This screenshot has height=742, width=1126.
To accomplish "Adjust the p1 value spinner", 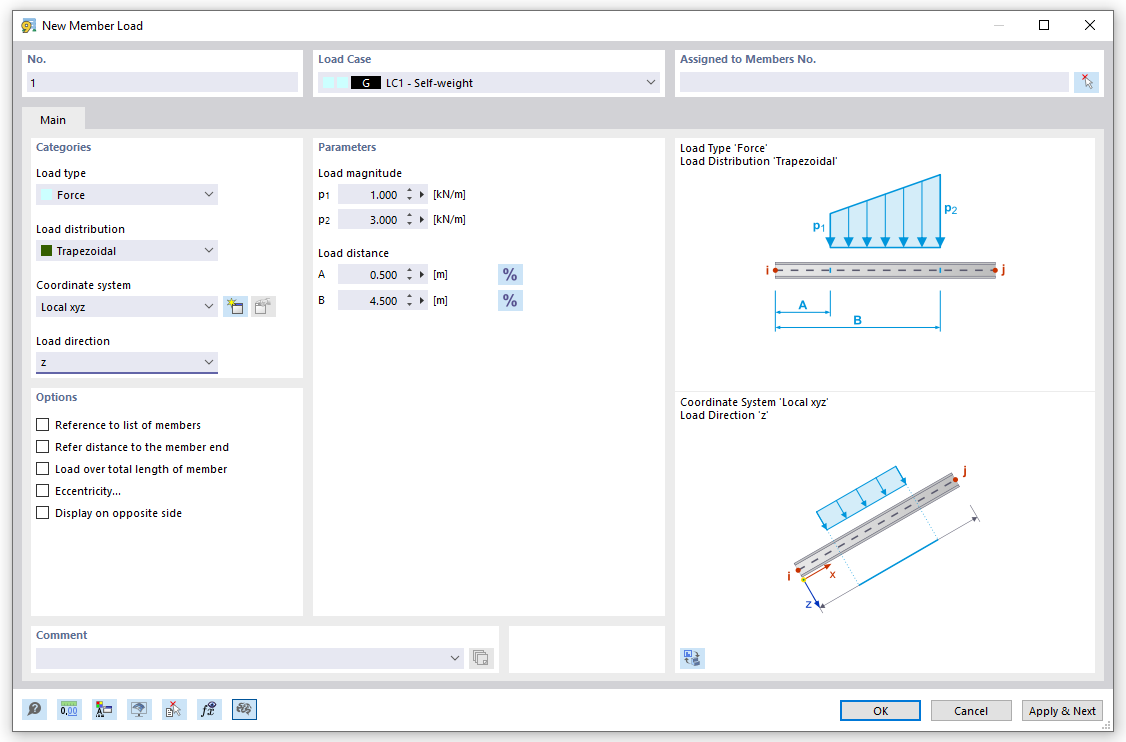I will (x=409, y=195).
